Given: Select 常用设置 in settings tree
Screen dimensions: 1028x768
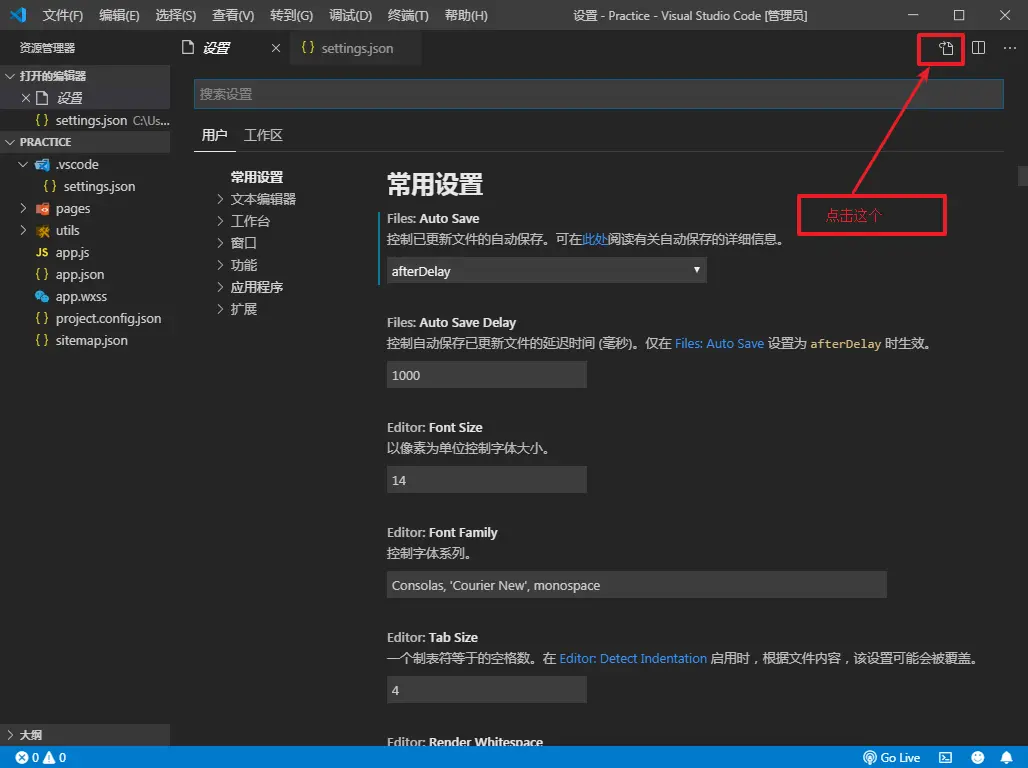Looking at the screenshot, I should coord(256,177).
